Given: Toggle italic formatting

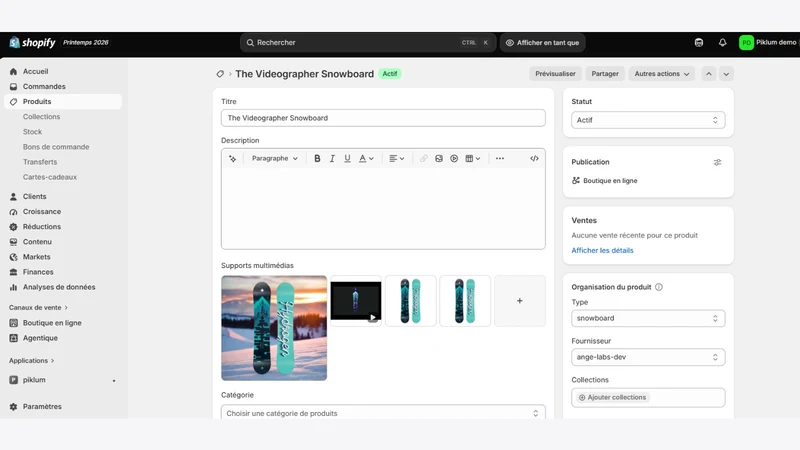Looking at the screenshot, I should 332,159.
